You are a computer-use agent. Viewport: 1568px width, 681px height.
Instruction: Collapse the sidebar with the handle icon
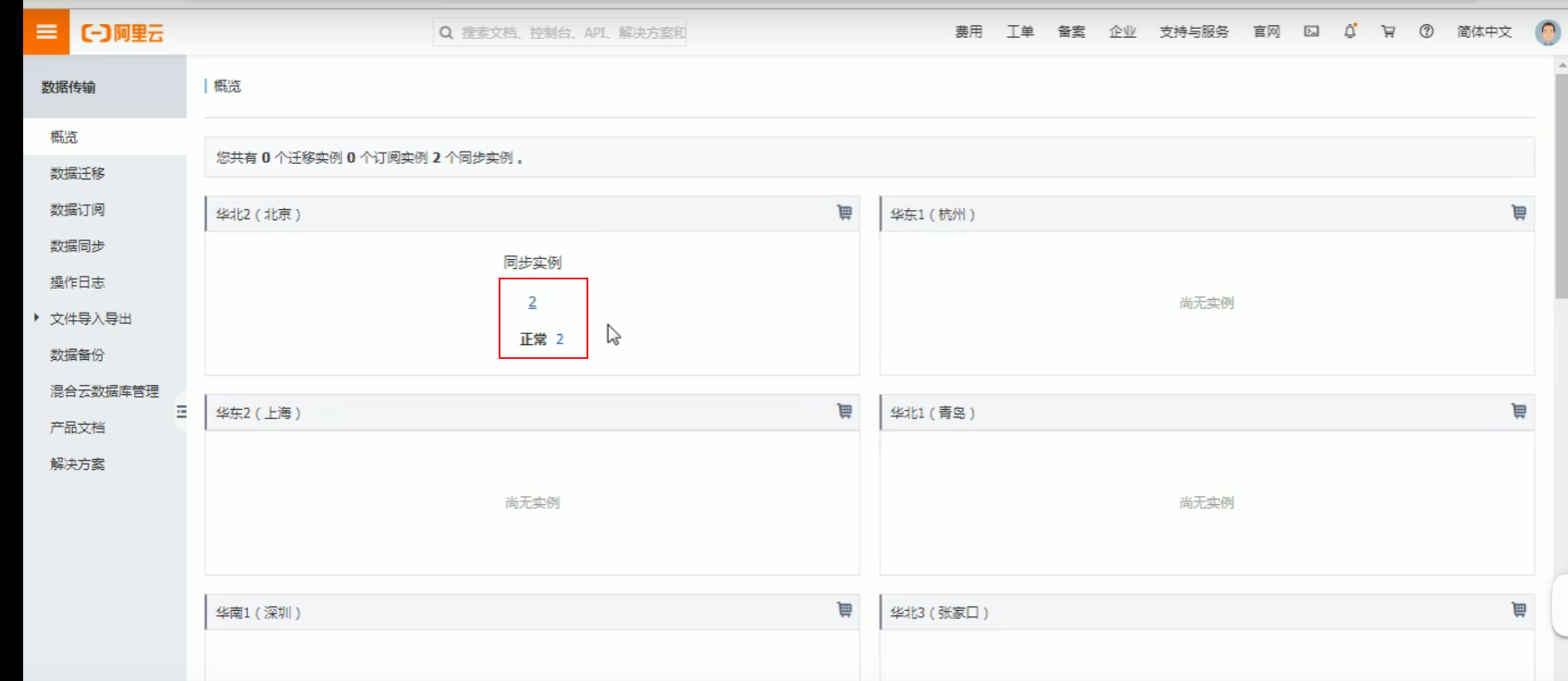(181, 412)
